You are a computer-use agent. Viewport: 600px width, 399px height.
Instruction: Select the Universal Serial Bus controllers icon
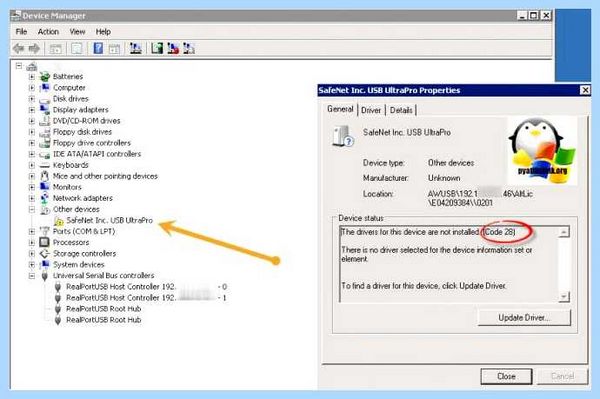(44, 276)
